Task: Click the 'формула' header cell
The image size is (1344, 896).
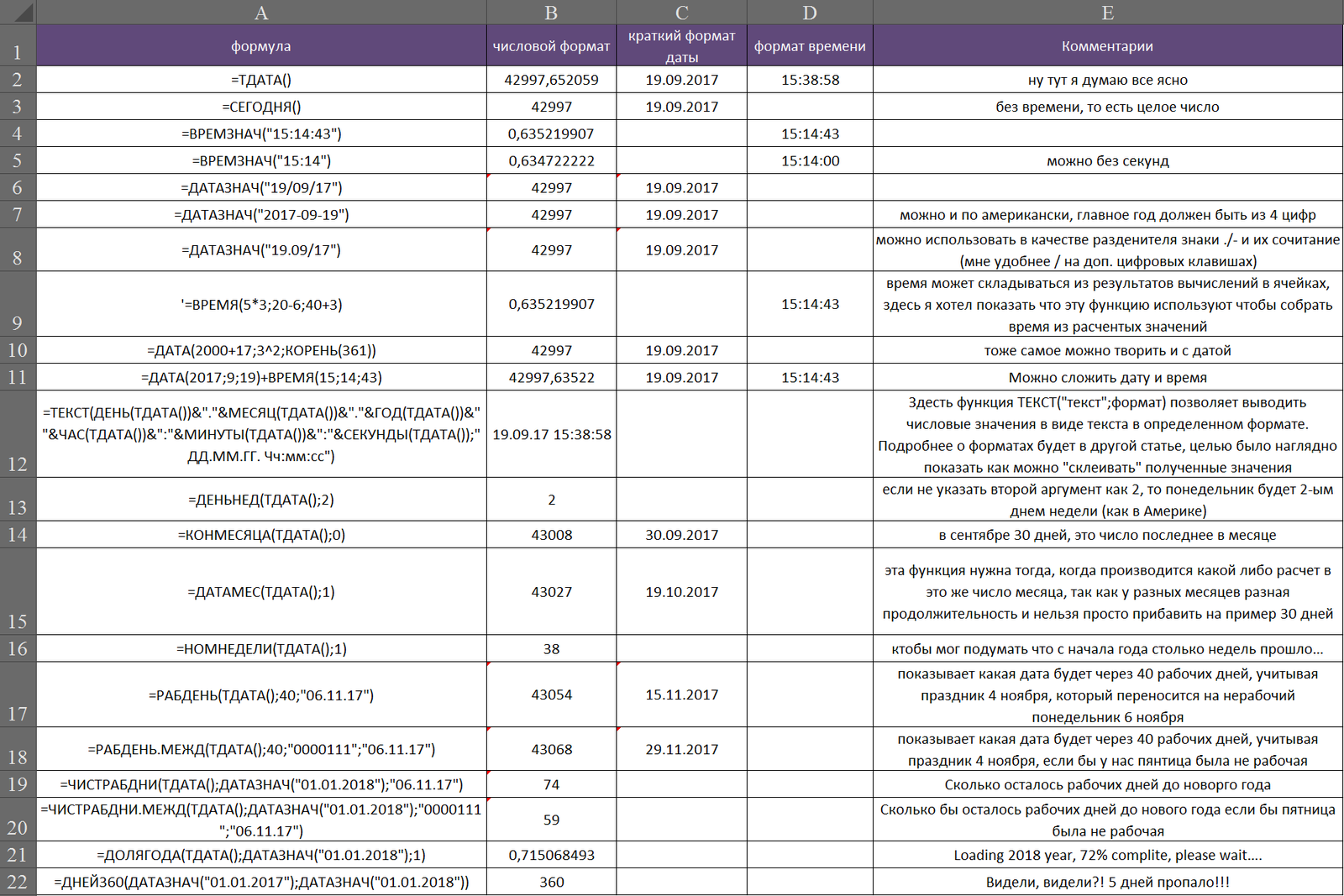Action: click(x=261, y=45)
